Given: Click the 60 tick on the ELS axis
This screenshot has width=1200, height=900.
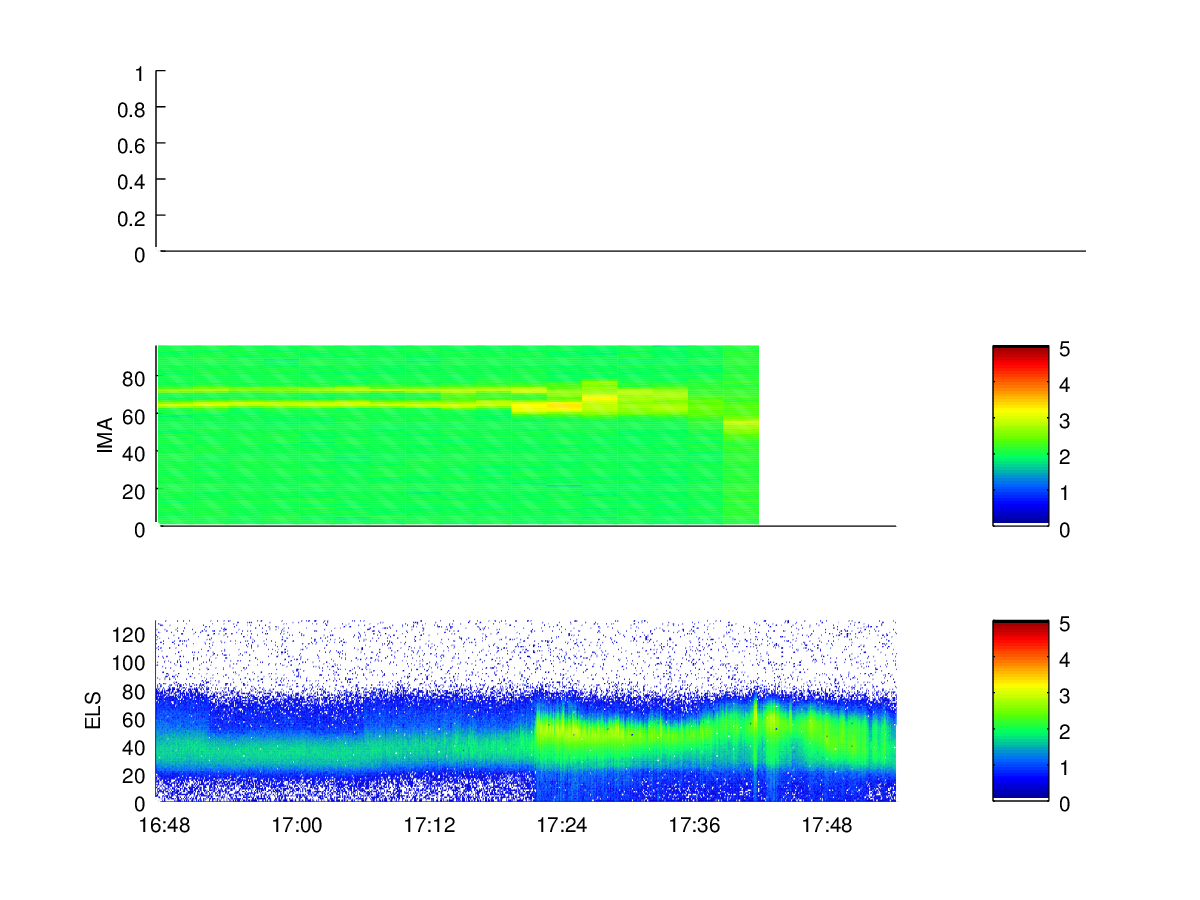Looking at the screenshot, I should [134, 719].
